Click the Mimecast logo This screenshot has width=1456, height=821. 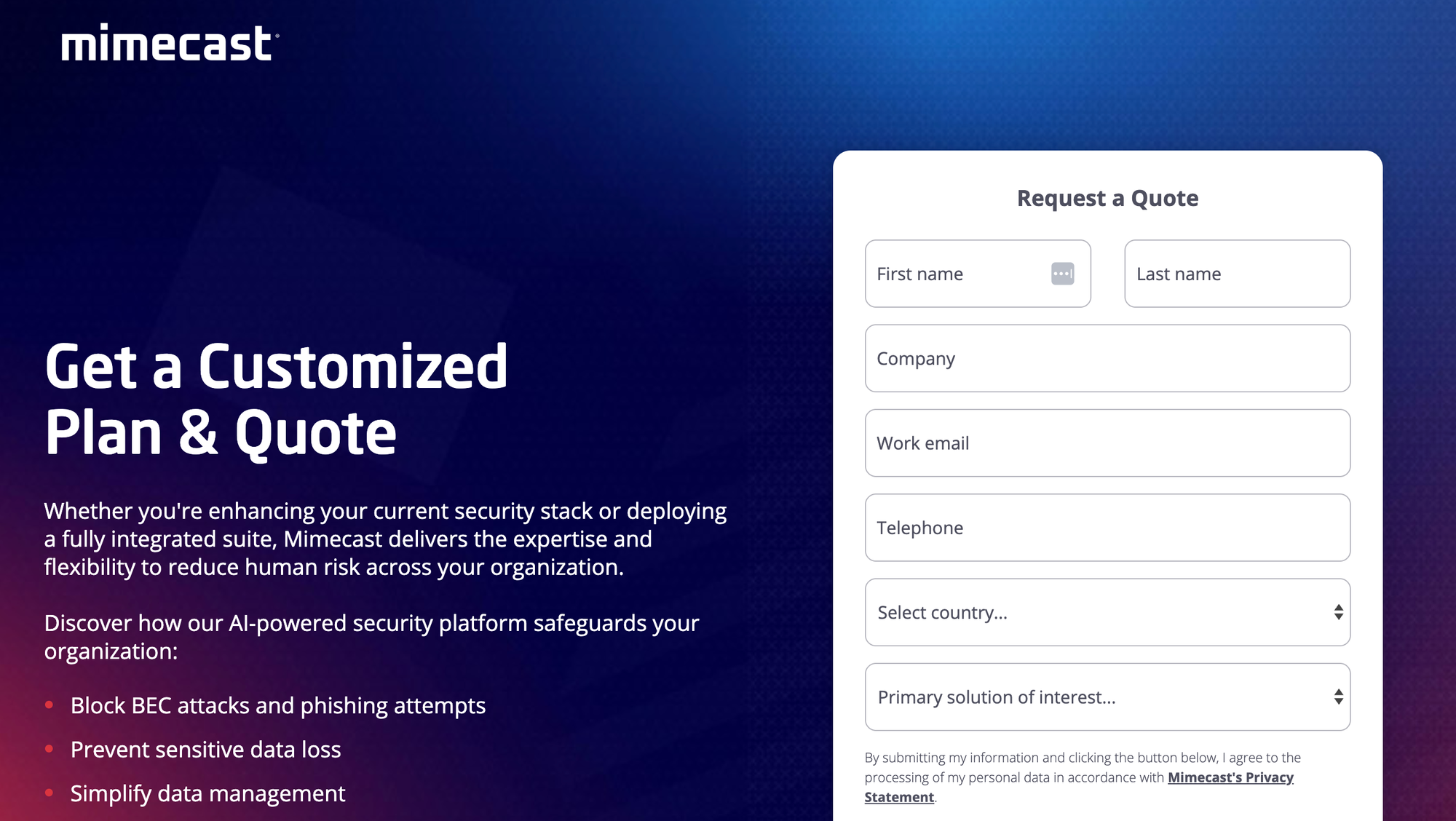(x=170, y=43)
